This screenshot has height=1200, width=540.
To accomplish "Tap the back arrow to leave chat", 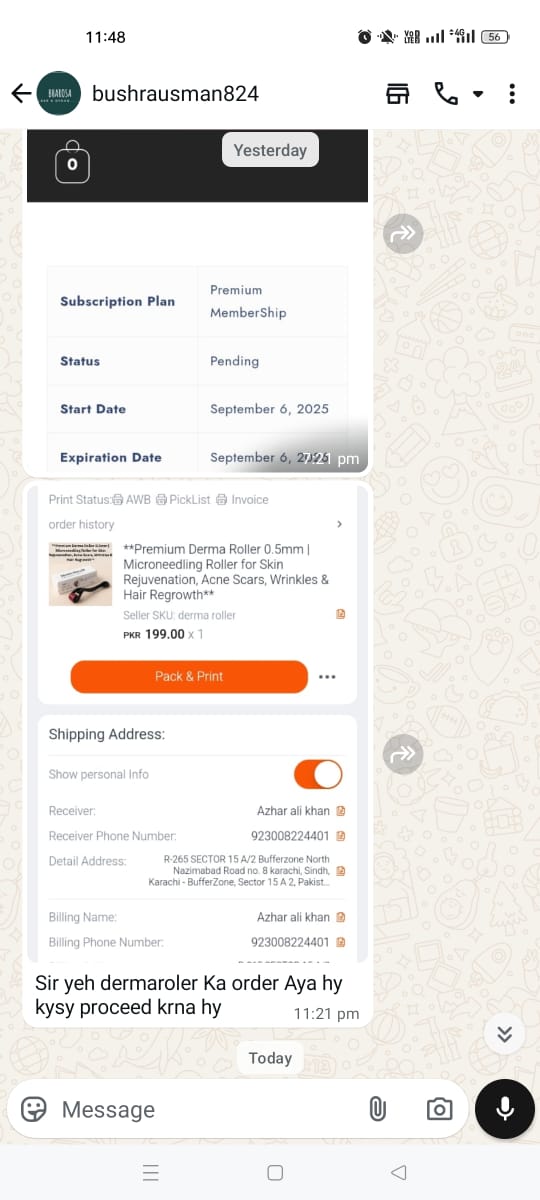I will tap(20, 94).
